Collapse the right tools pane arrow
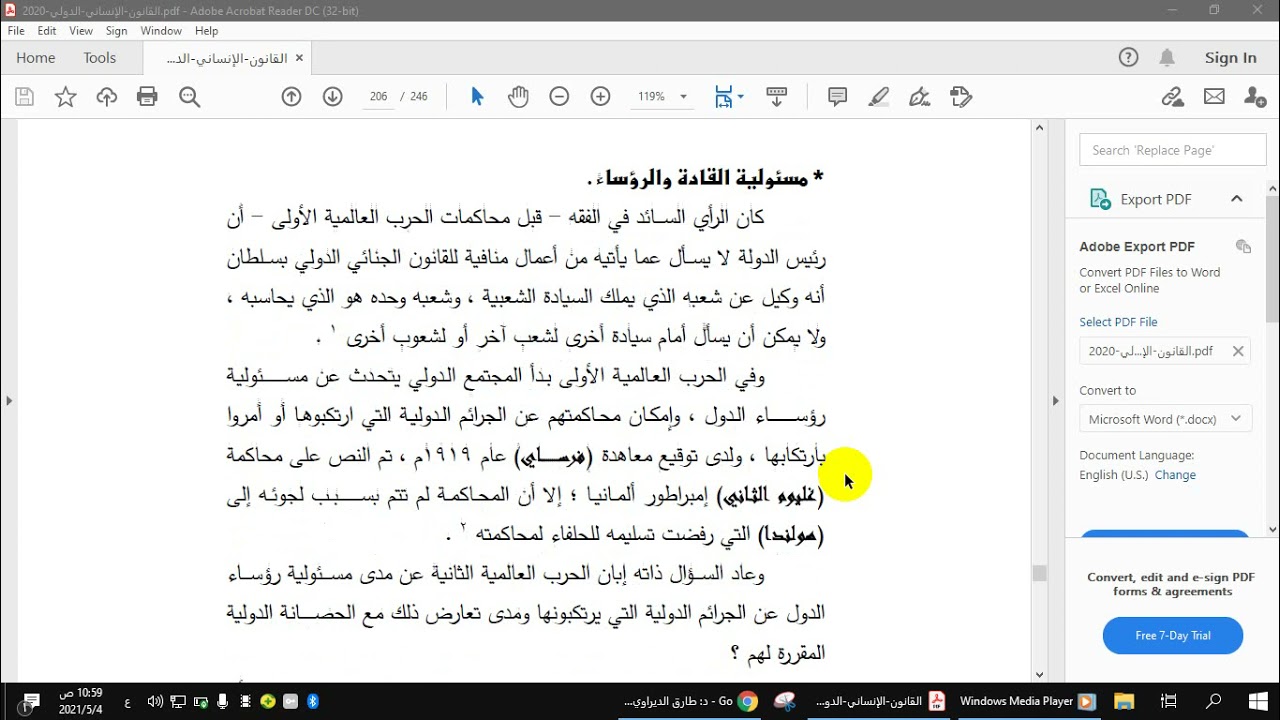Viewport: 1280px width, 720px height. [x=1055, y=401]
